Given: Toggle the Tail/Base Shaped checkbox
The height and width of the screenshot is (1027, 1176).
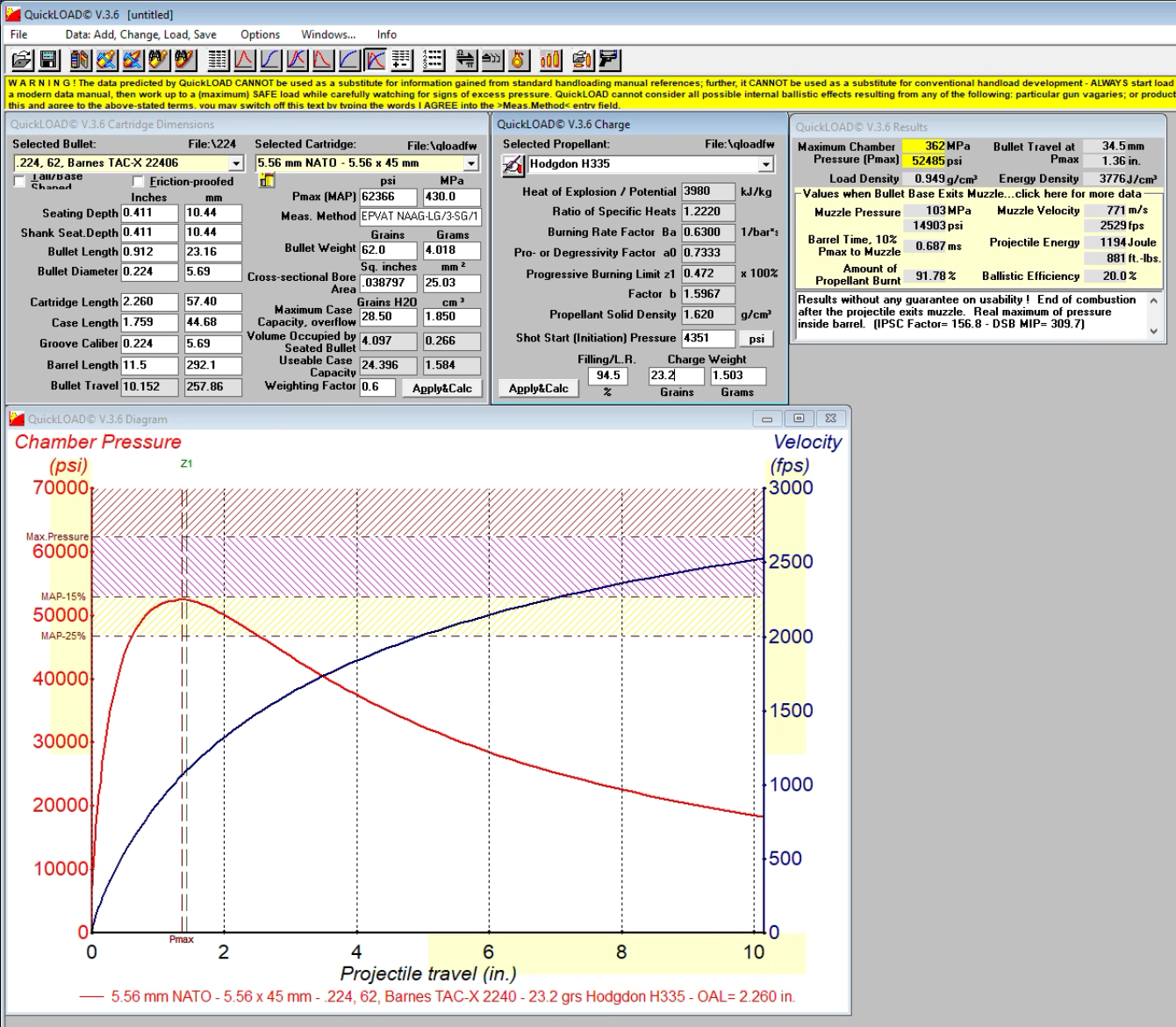Looking at the screenshot, I should (x=19, y=182).
